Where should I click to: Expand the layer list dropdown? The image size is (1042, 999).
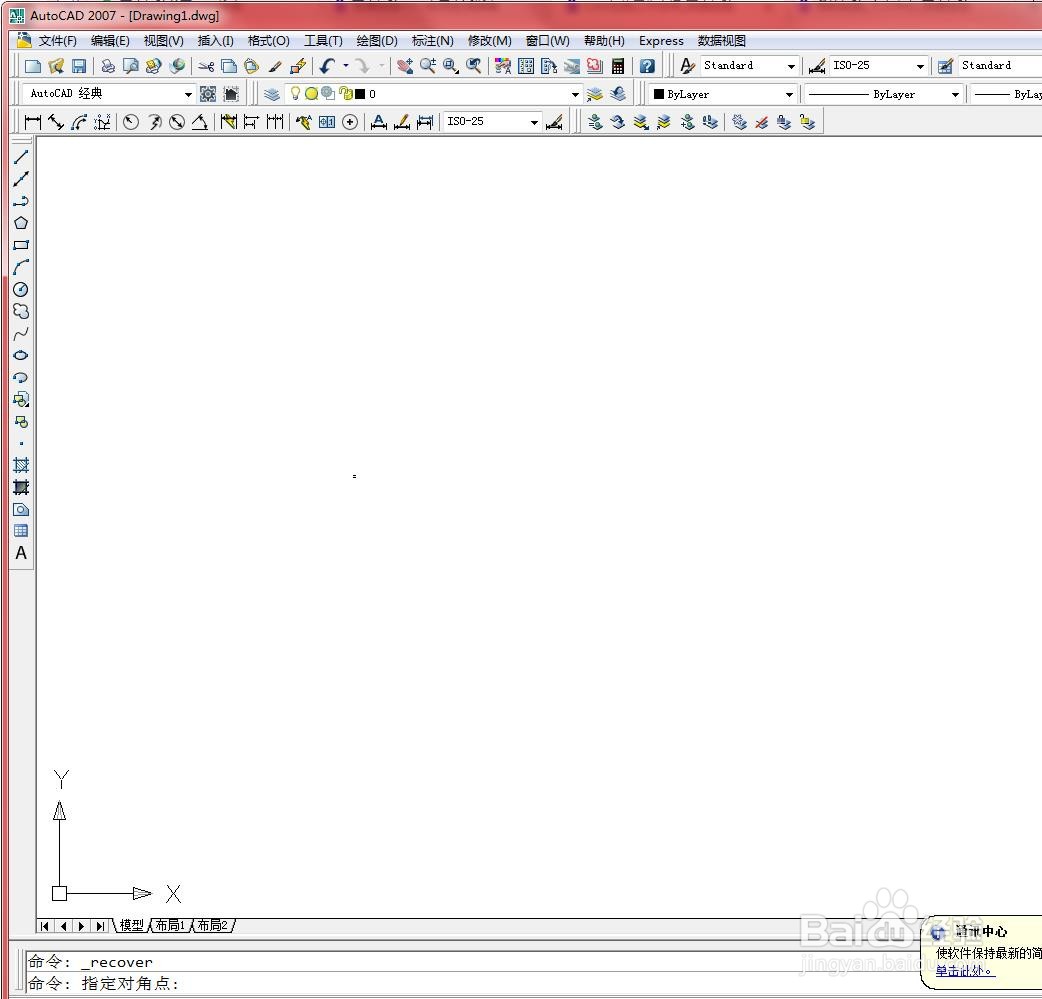pos(575,94)
